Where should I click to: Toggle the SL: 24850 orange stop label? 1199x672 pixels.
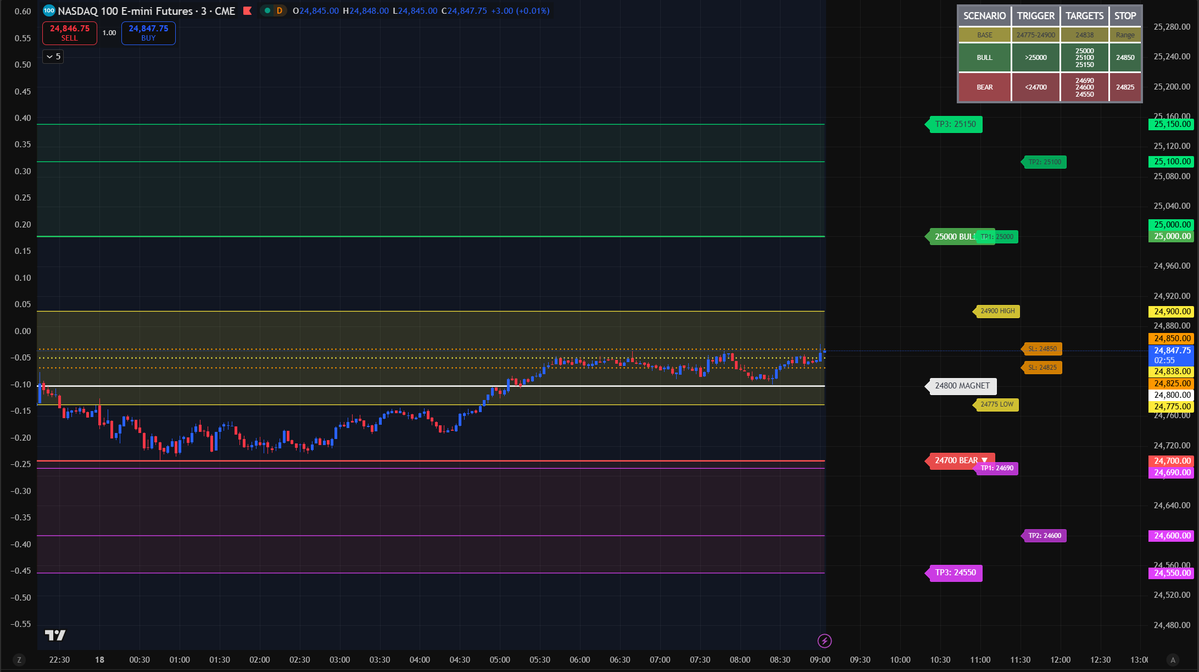[1041, 349]
